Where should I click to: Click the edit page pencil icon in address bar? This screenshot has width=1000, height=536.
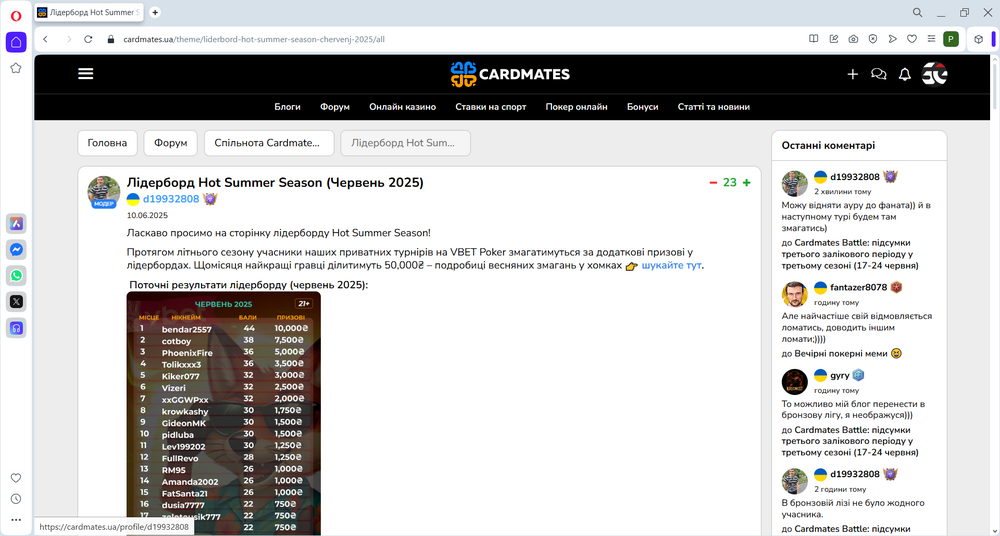834,39
